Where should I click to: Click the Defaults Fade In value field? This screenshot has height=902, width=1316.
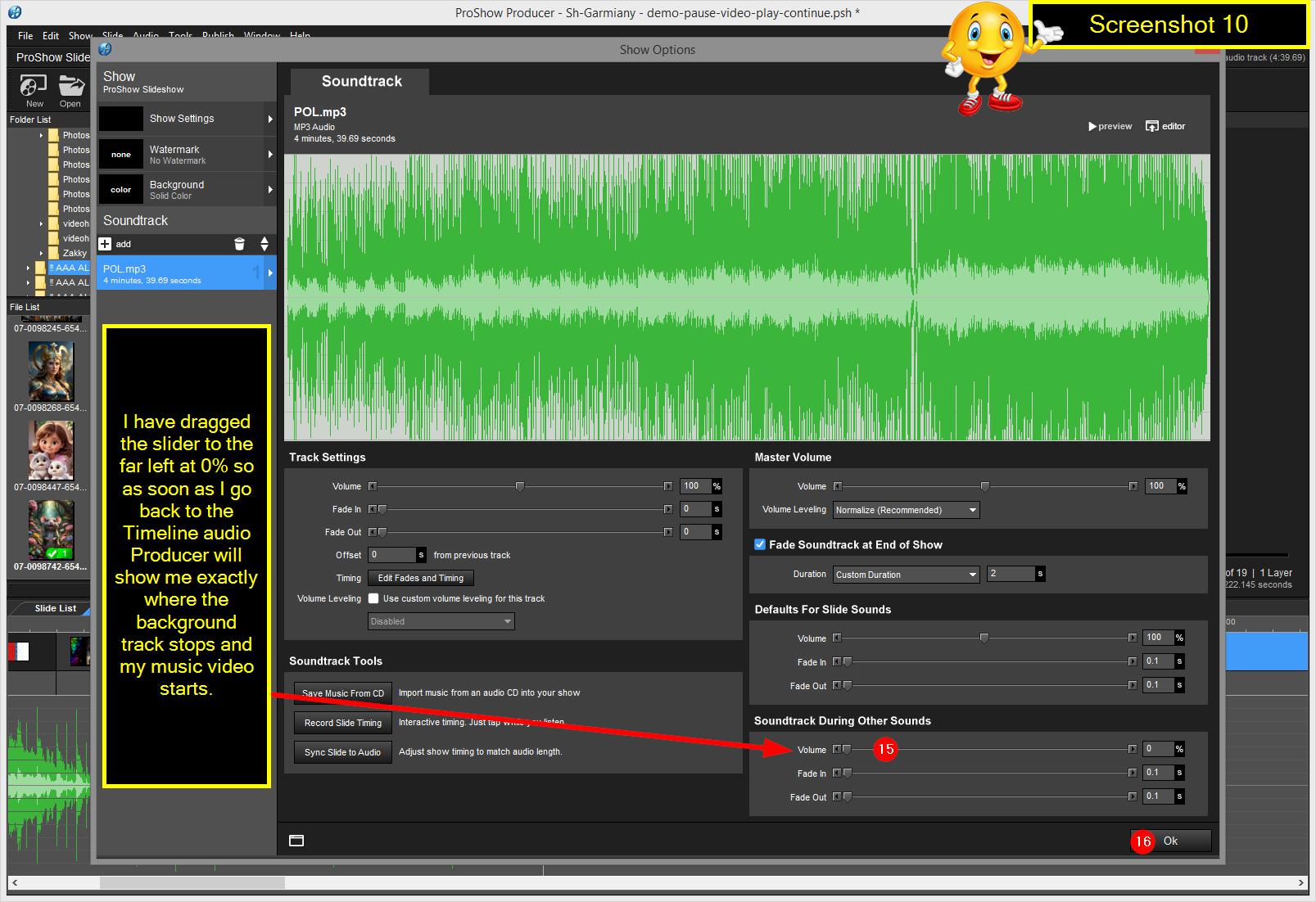point(1158,661)
